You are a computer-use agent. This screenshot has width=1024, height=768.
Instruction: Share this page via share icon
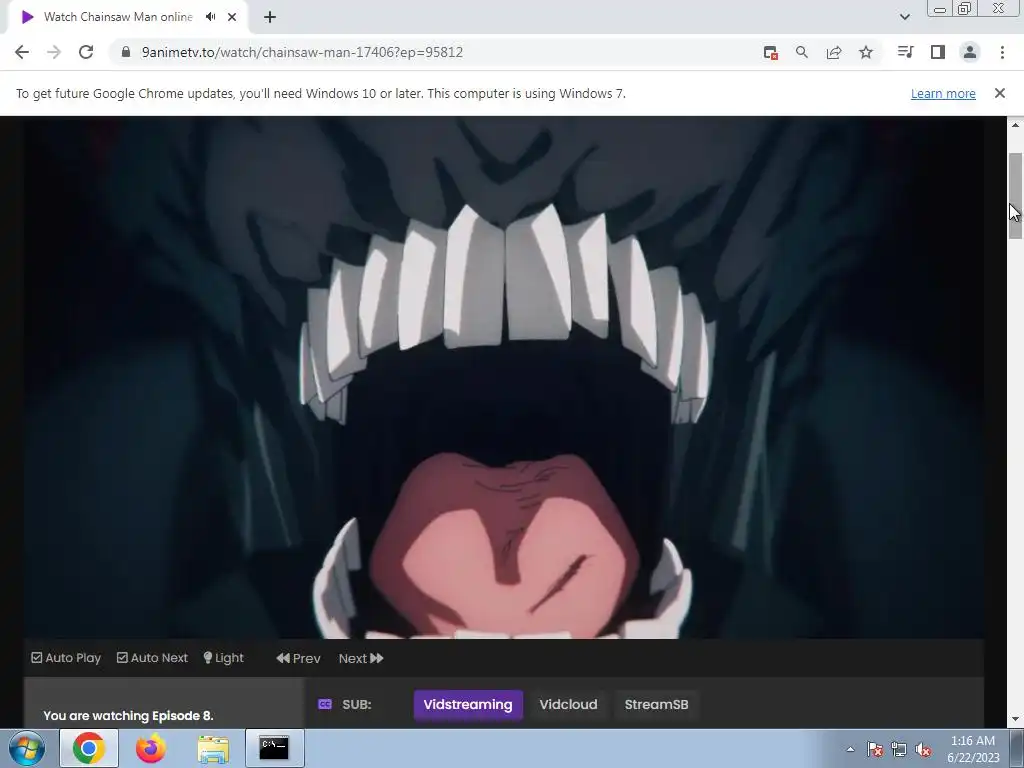point(834,52)
